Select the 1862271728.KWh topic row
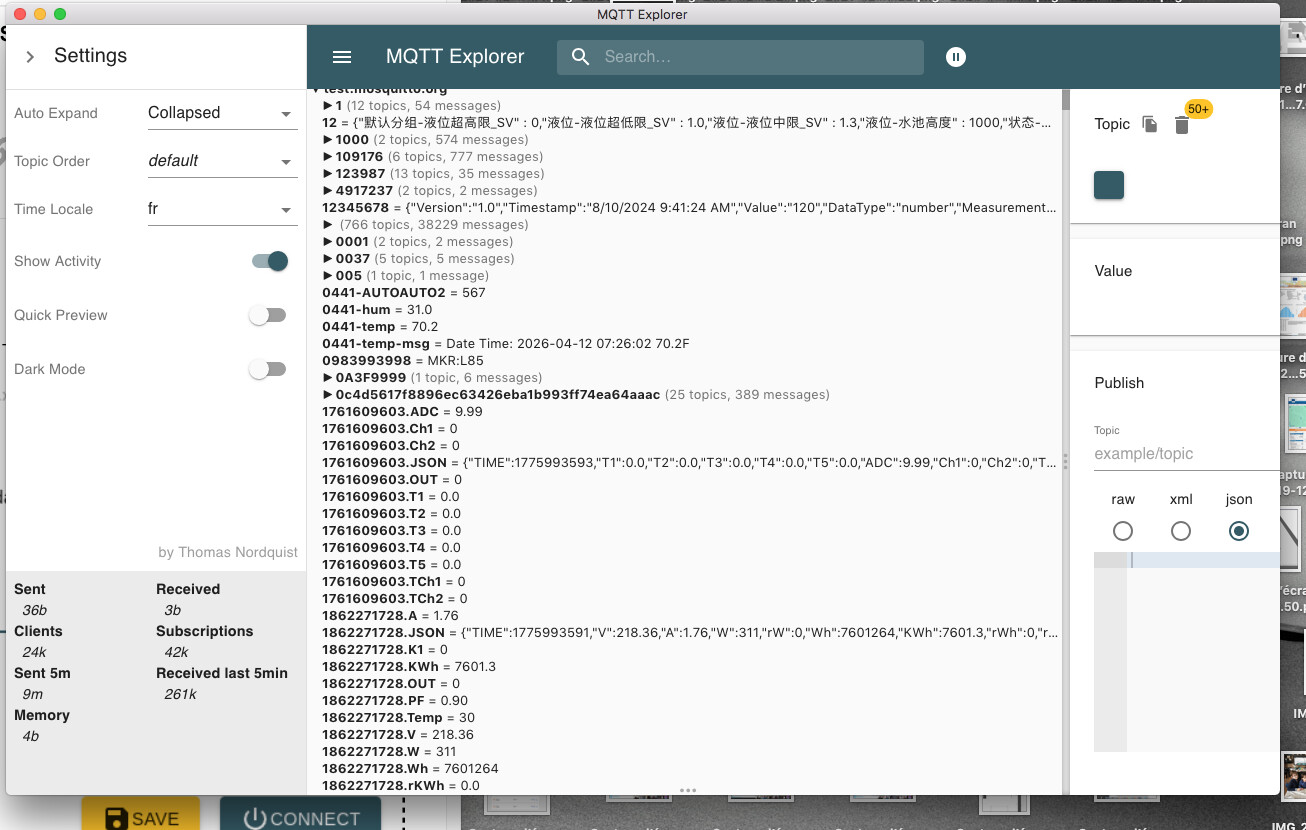The width and height of the screenshot is (1306, 830). (409, 667)
